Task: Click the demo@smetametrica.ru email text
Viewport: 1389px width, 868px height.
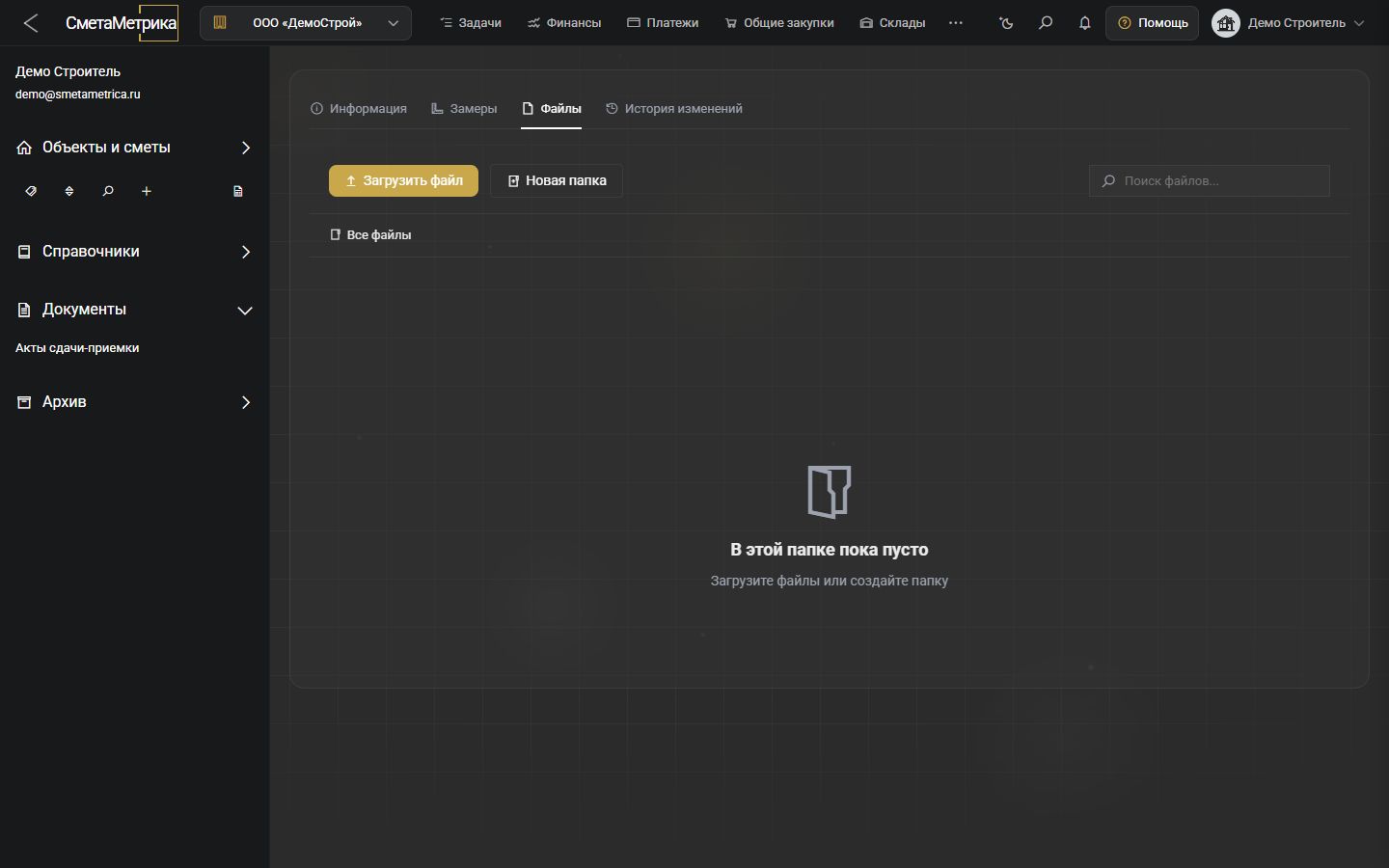Action: tap(78, 95)
